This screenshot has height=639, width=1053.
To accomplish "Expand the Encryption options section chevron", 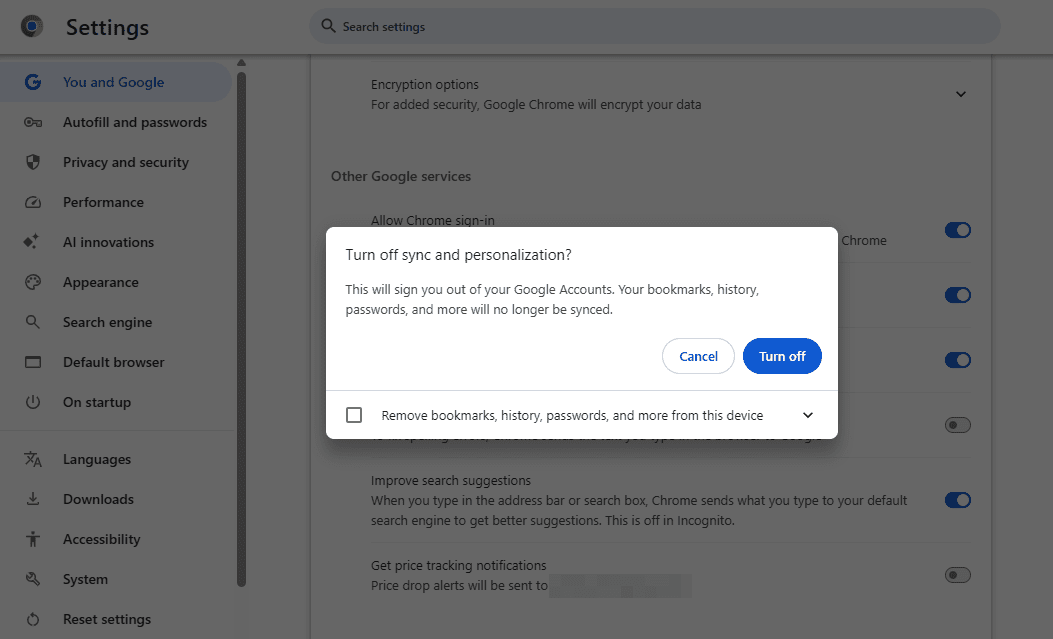I will click(x=960, y=94).
